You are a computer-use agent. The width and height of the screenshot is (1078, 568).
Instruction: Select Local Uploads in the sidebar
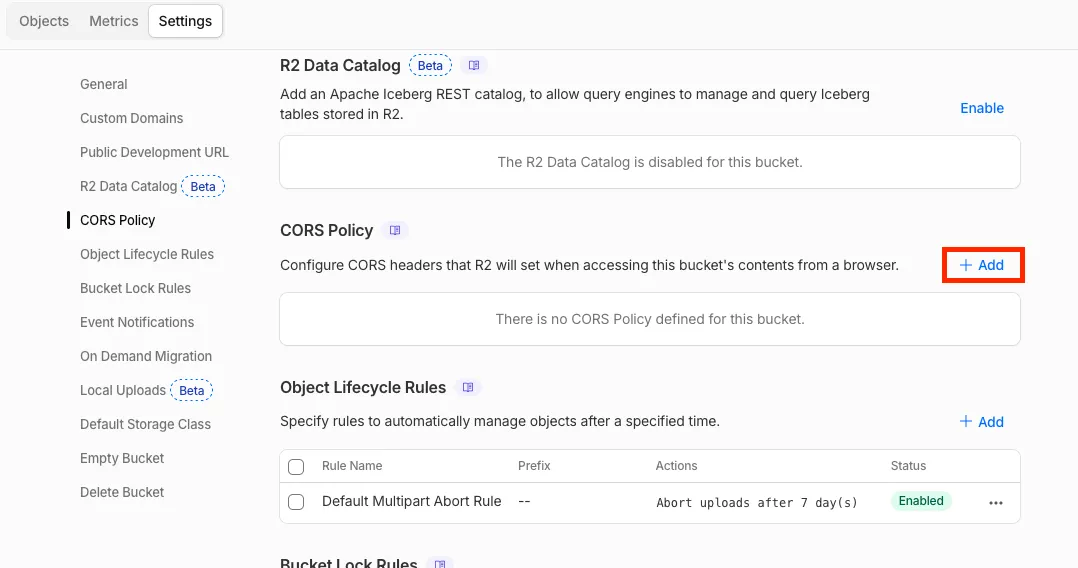point(123,391)
